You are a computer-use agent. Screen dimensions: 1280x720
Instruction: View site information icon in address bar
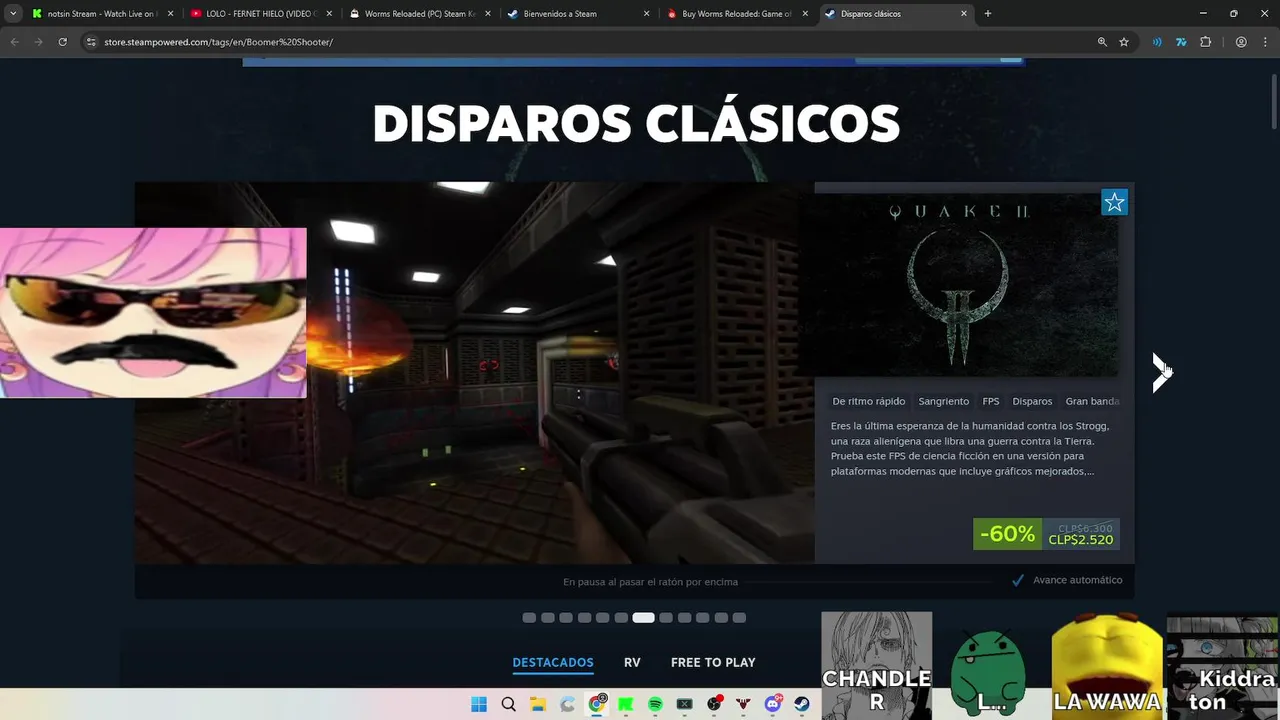[91, 42]
